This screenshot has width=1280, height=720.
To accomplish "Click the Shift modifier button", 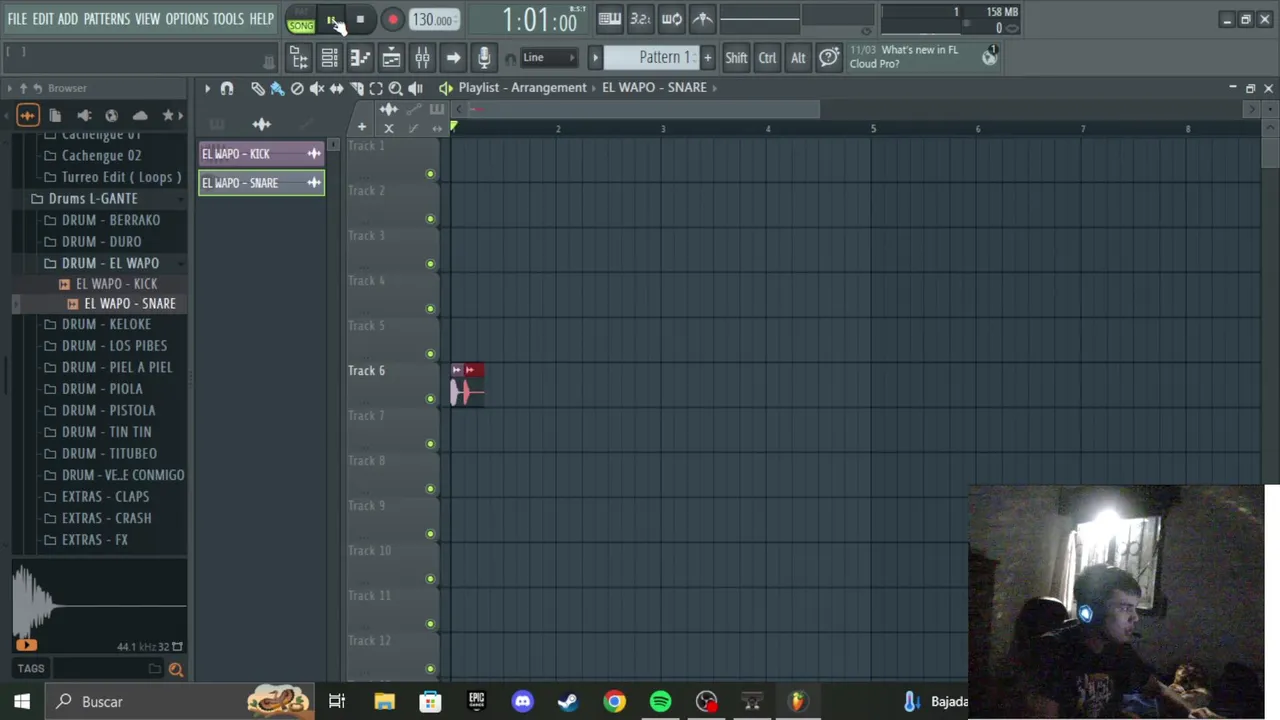I will [736, 58].
